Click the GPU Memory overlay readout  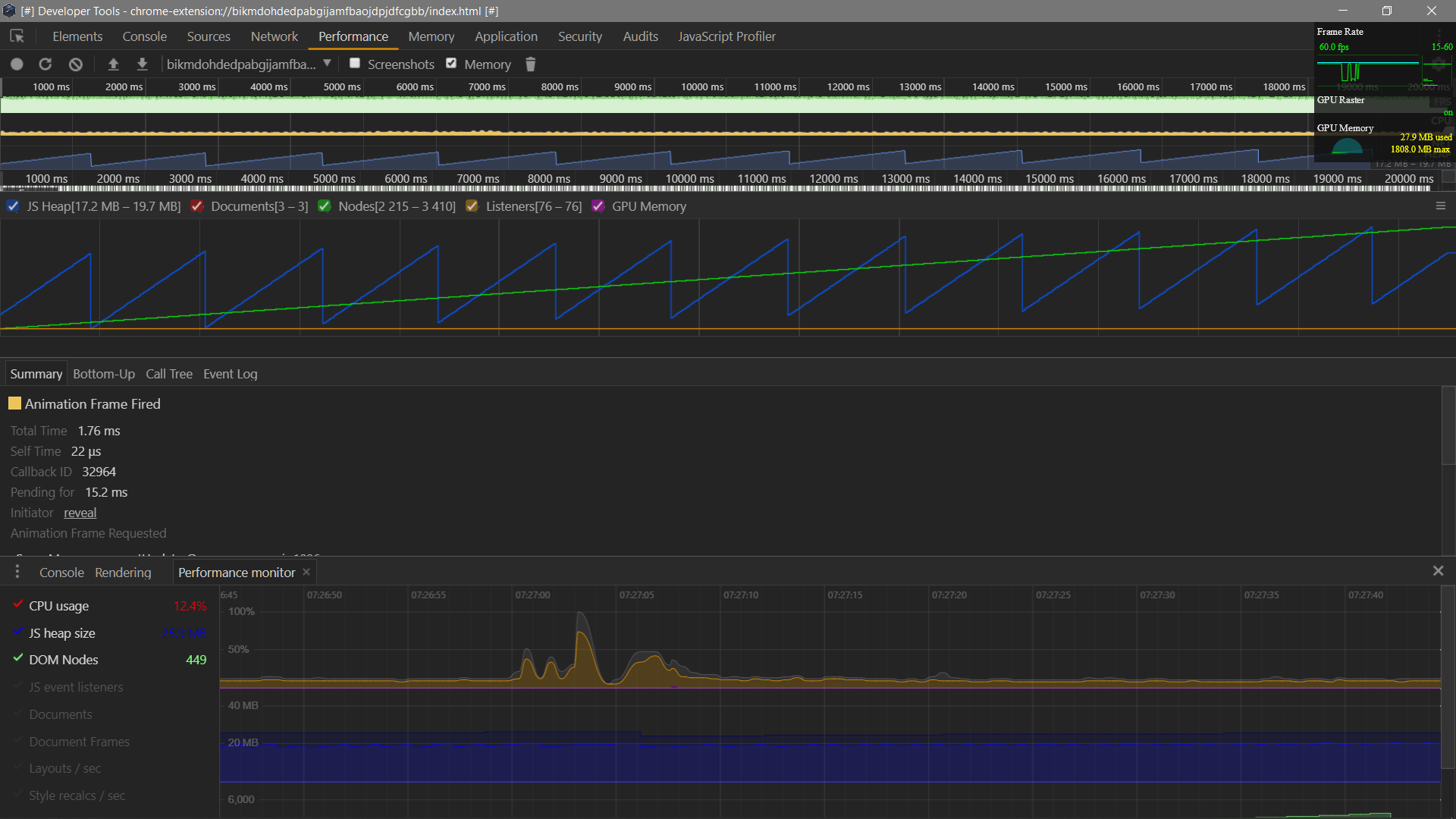pyautogui.click(x=1421, y=143)
